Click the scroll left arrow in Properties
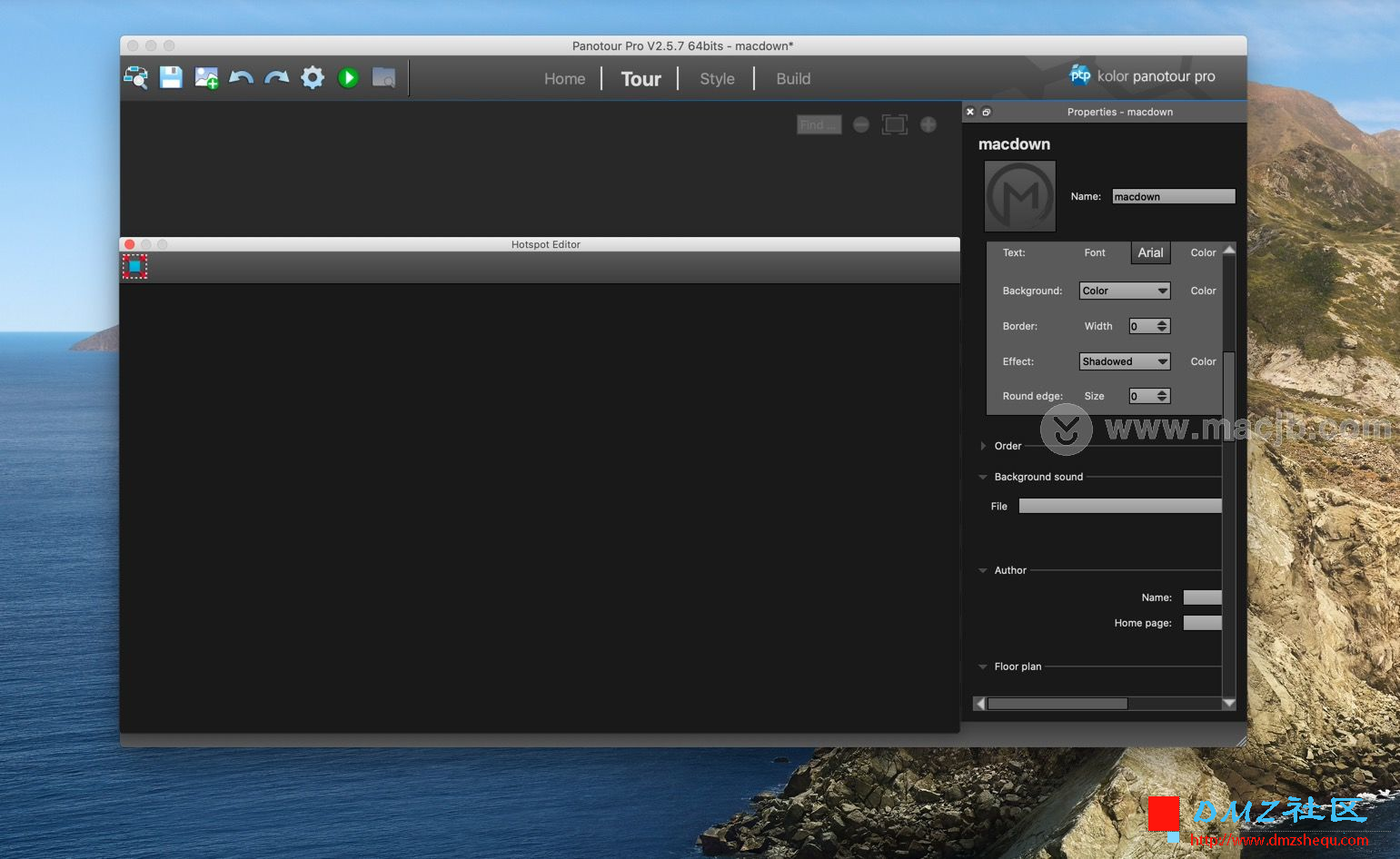This screenshot has width=1400, height=859. click(979, 704)
